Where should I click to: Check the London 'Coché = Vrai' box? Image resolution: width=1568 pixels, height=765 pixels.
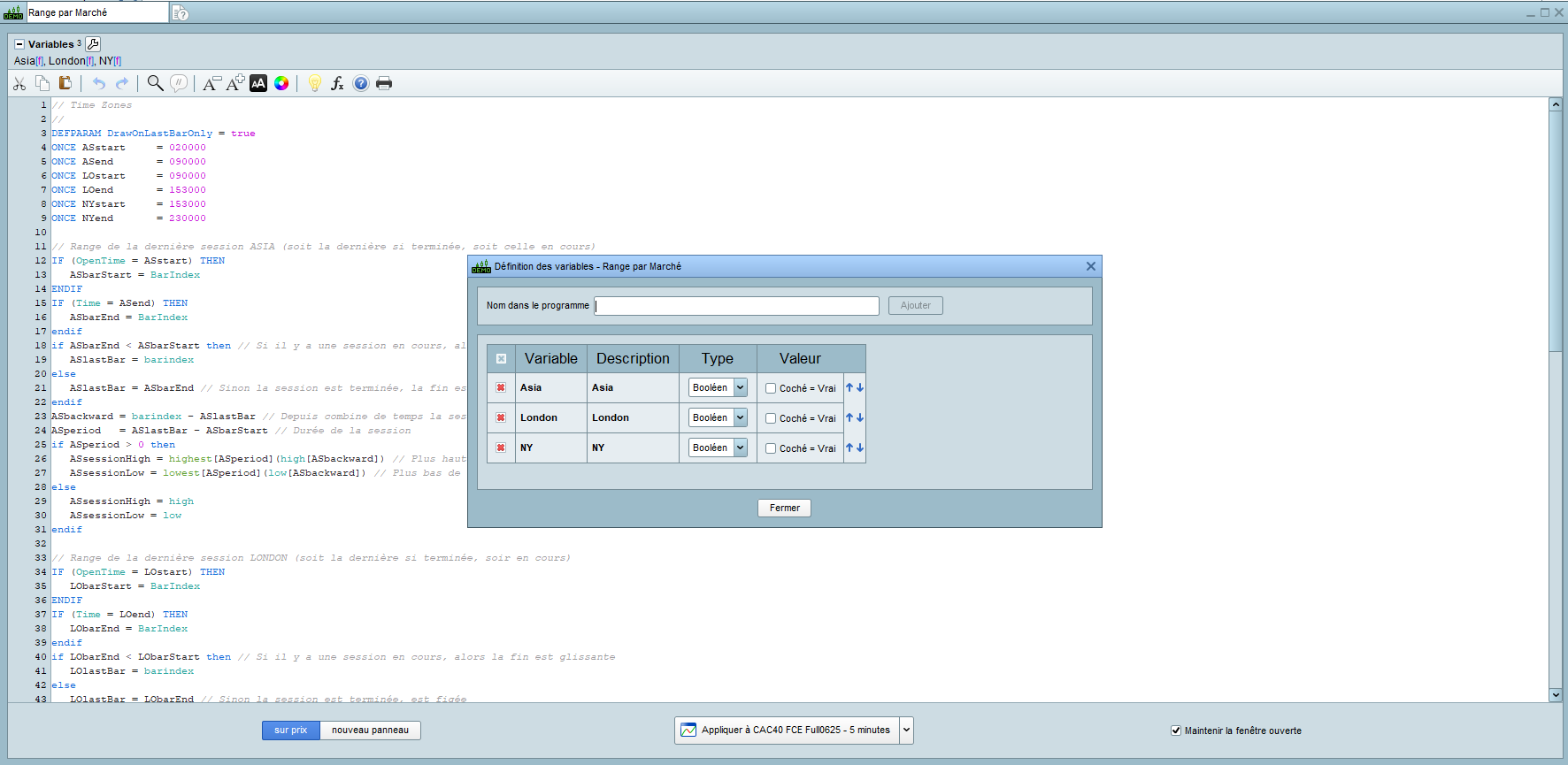click(x=771, y=418)
